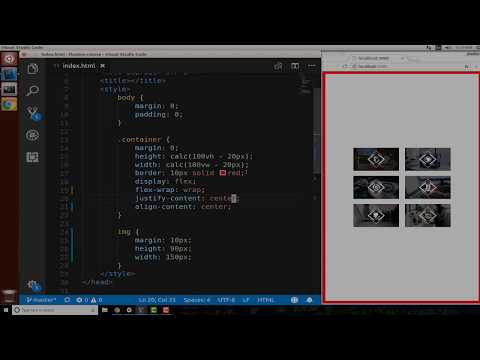Click the synchronize changes icon in the status bar

click(x=67, y=300)
